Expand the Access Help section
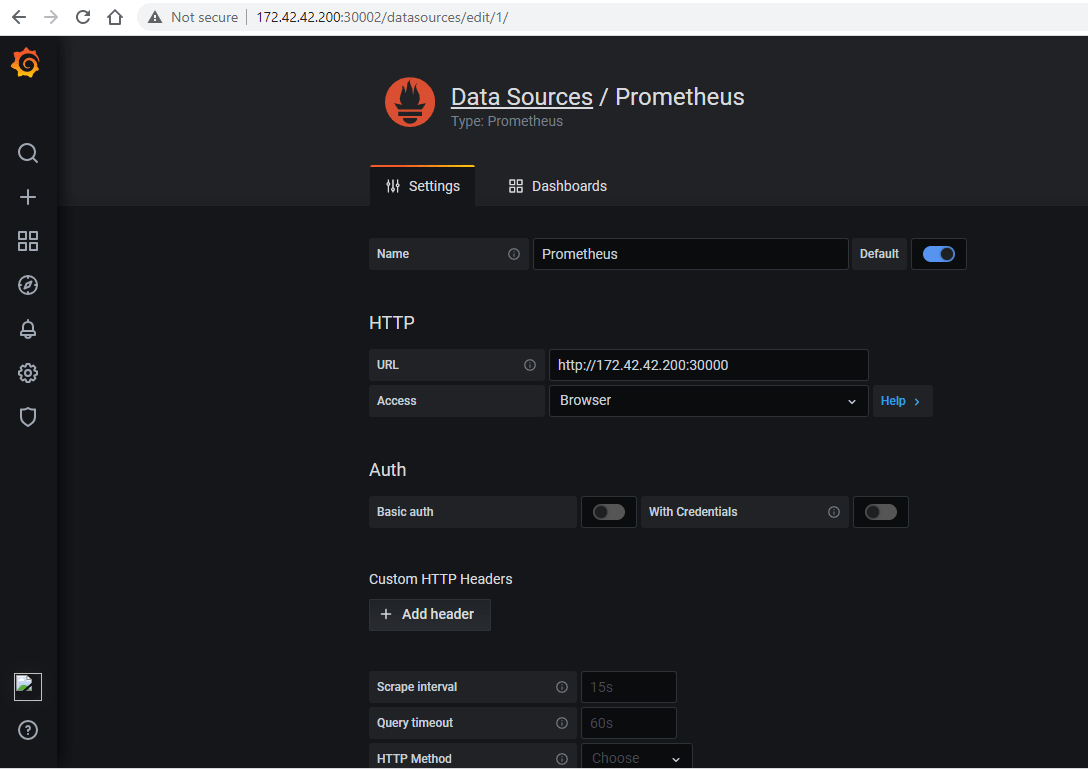Viewport: 1088px width, 769px height. point(901,401)
